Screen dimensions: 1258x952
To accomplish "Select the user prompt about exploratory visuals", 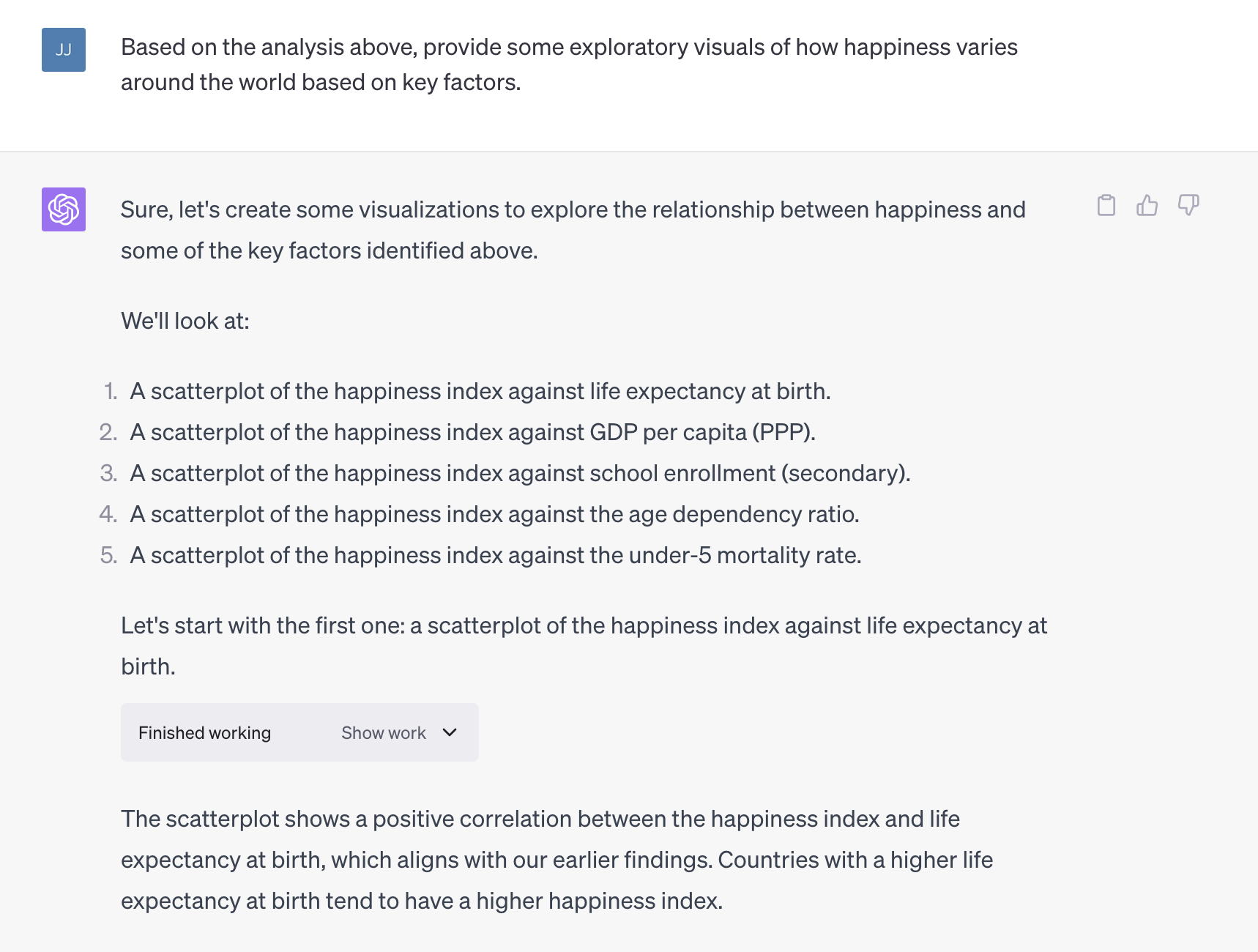I will (568, 64).
